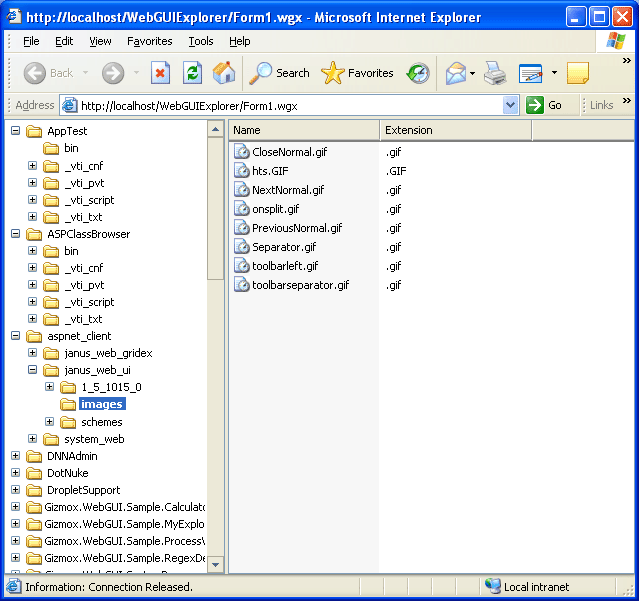The height and width of the screenshot is (601, 639).
Task: Expand the DropletSupport folder
Action: point(15,490)
